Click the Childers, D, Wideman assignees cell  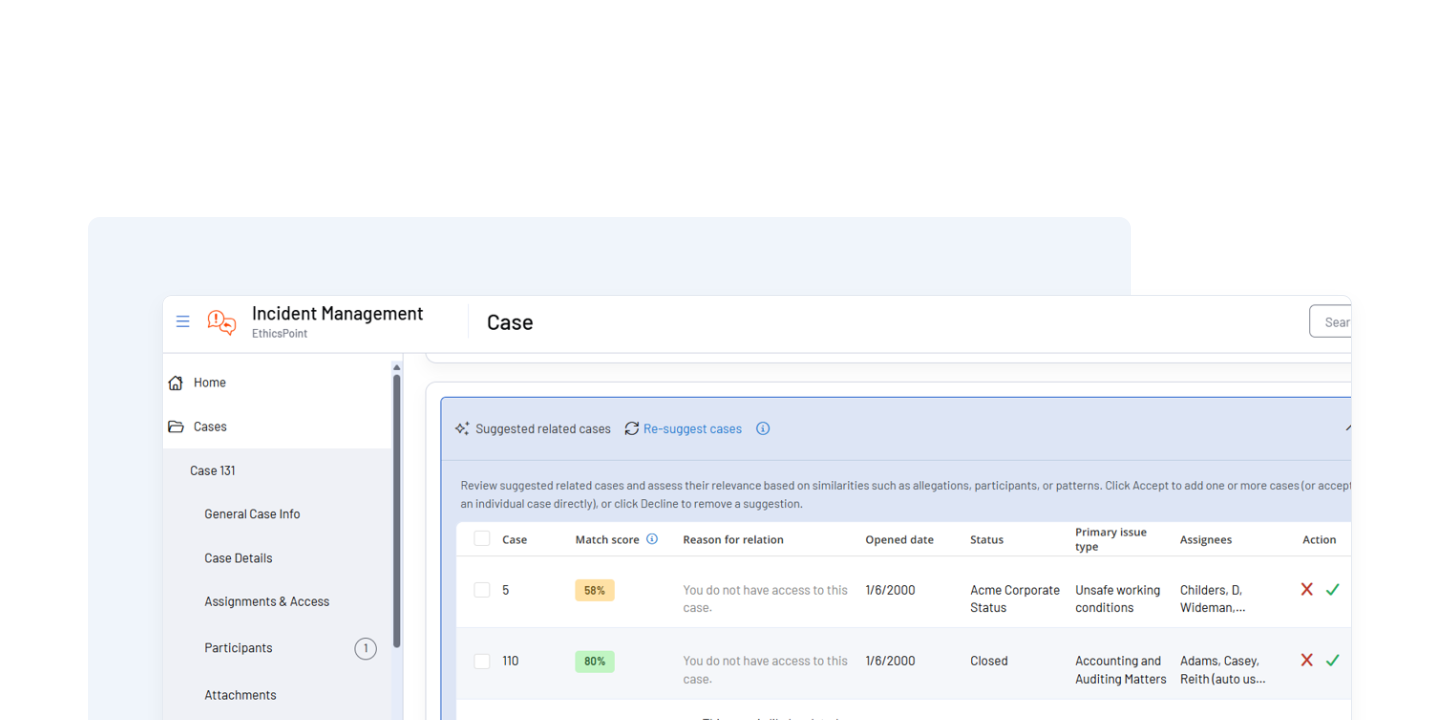(1213, 599)
